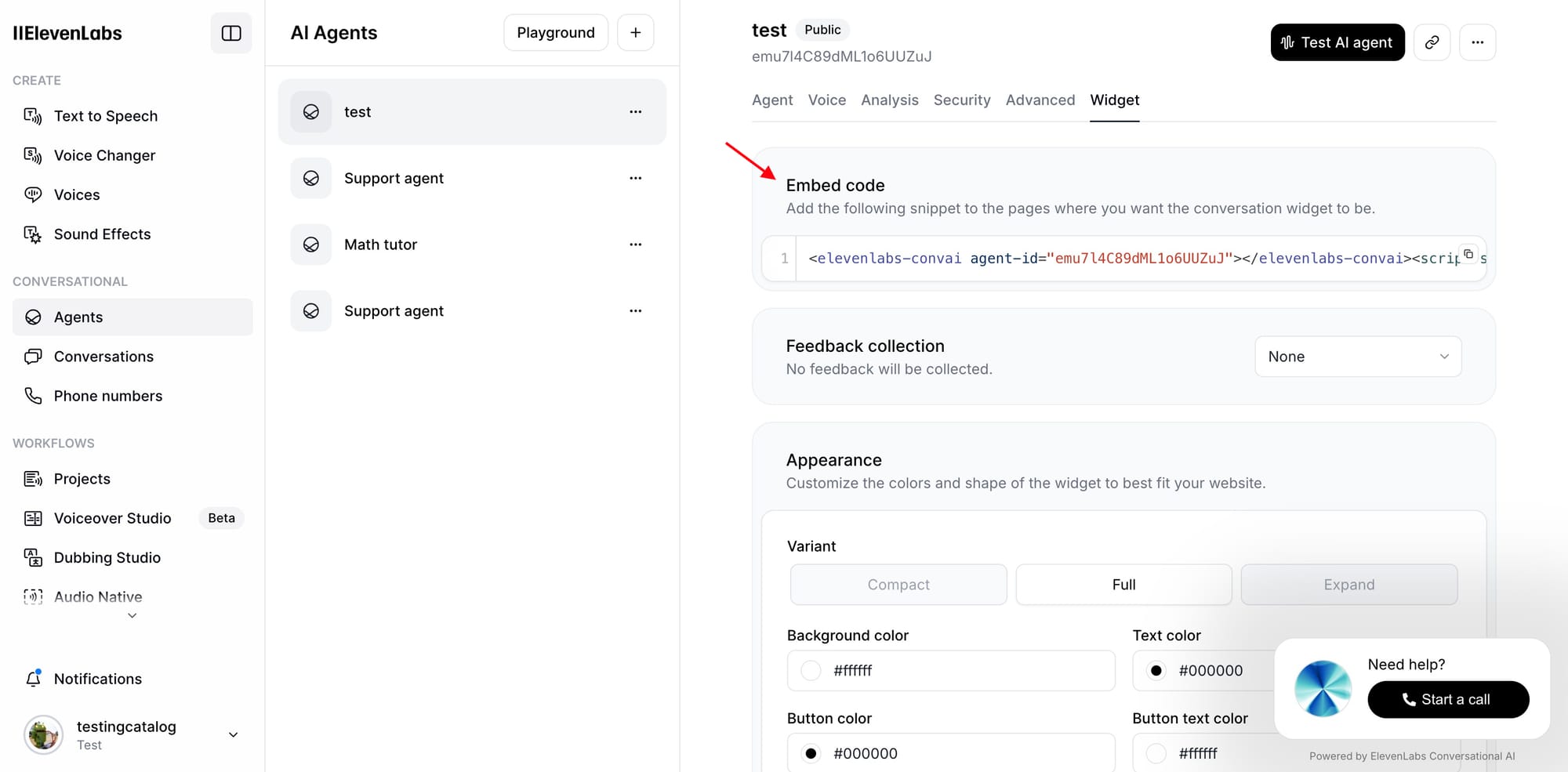Image resolution: width=1568 pixels, height=772 pixels.
Task: Open the Analysis tab
Action: 890,100
